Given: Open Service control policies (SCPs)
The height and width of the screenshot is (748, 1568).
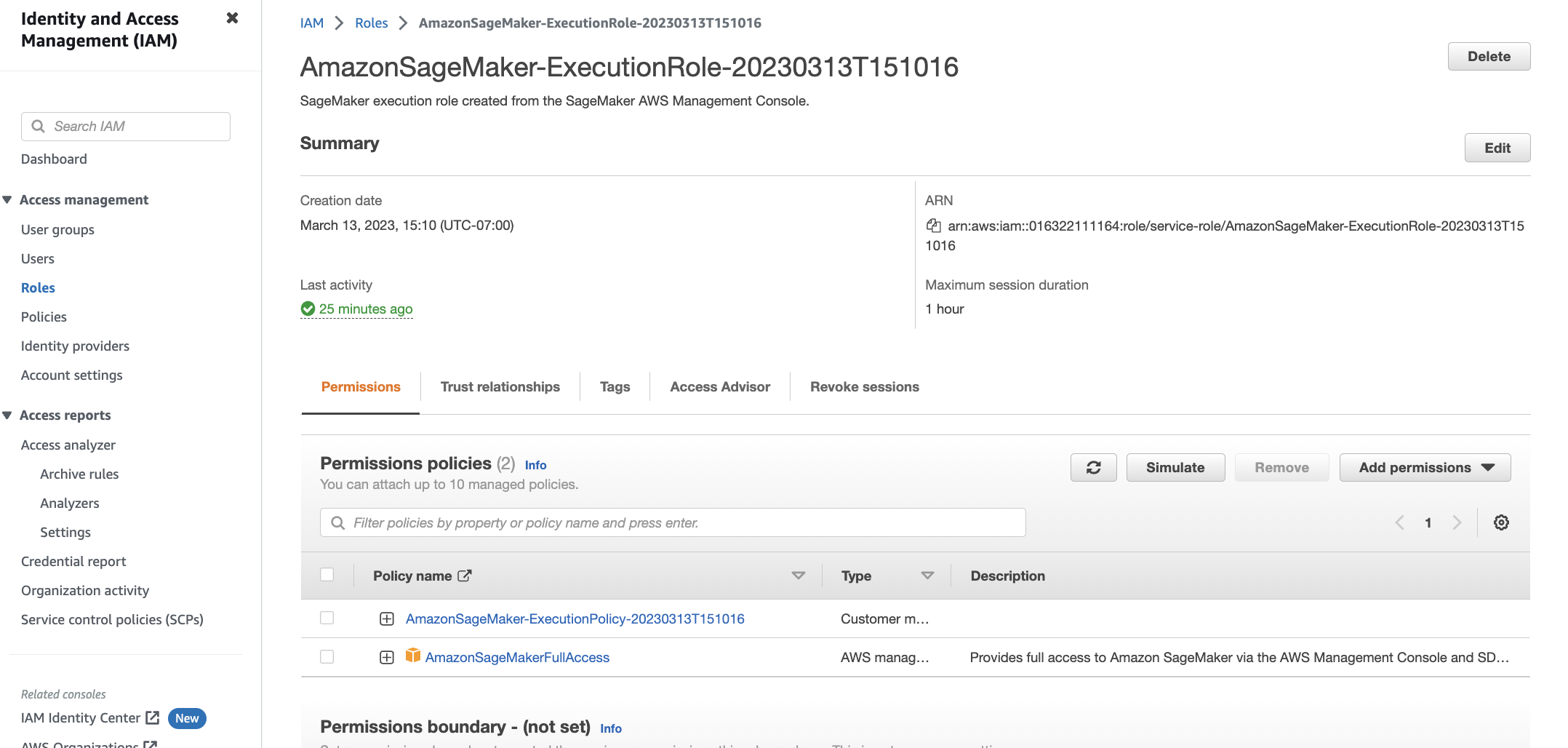Looking at the screenshot, I should click(112, 619).
